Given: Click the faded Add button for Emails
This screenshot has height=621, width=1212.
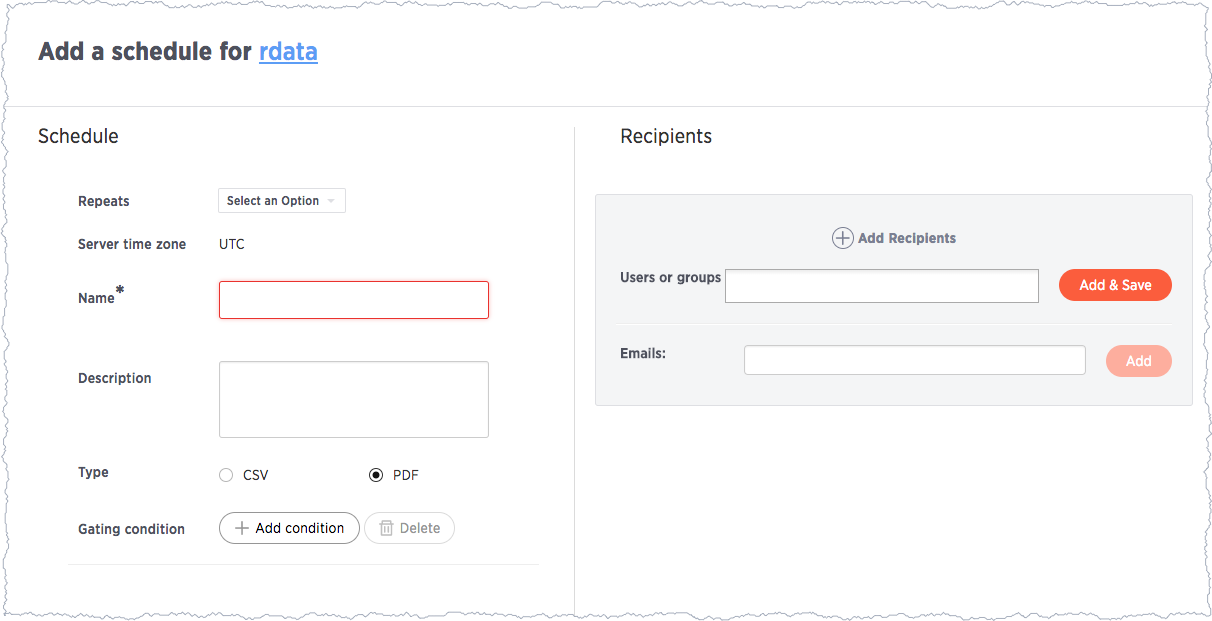Looking at the screenshot, I should (1139, 361).
